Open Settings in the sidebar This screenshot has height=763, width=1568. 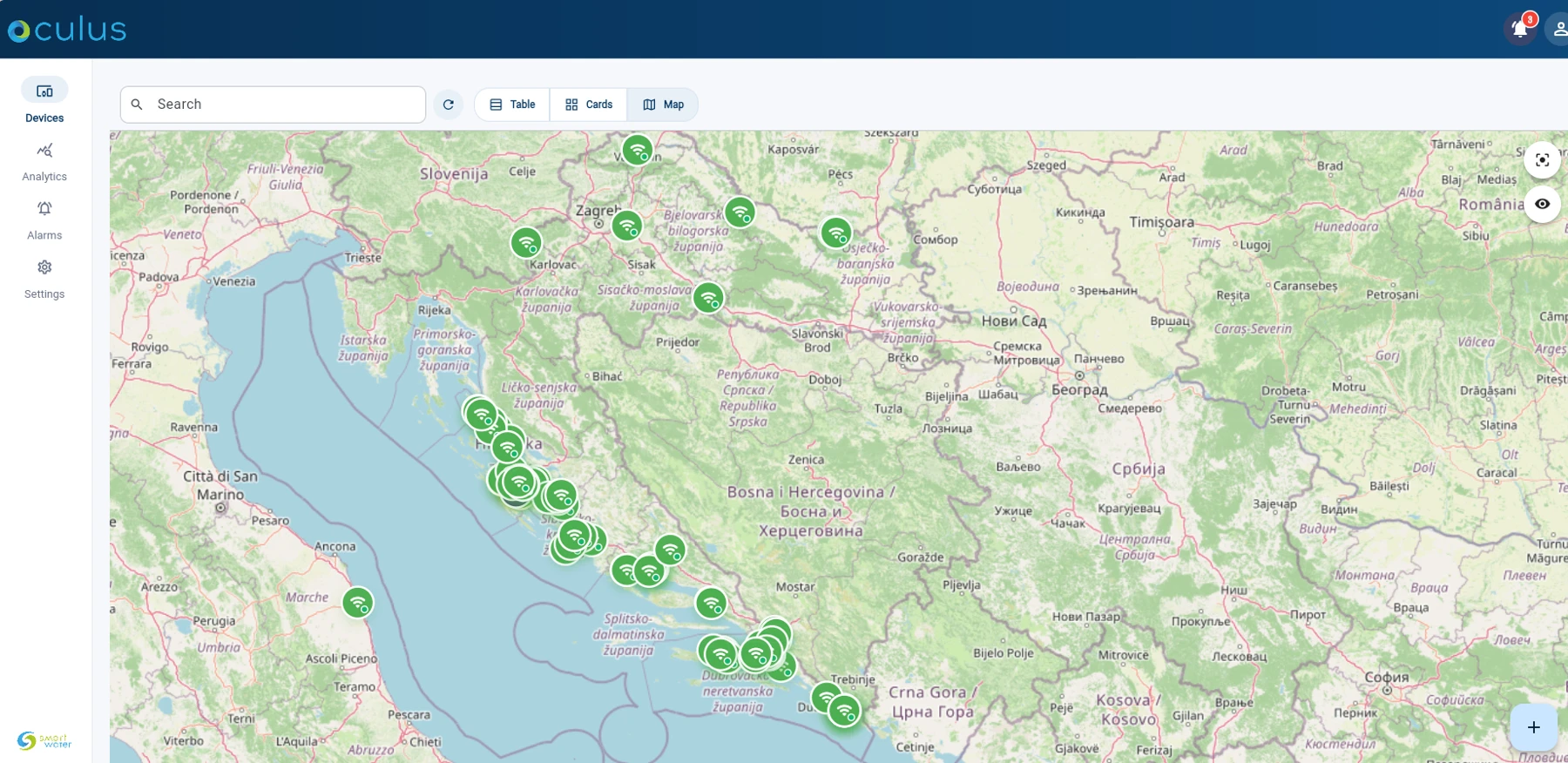[x=44, y=280]
